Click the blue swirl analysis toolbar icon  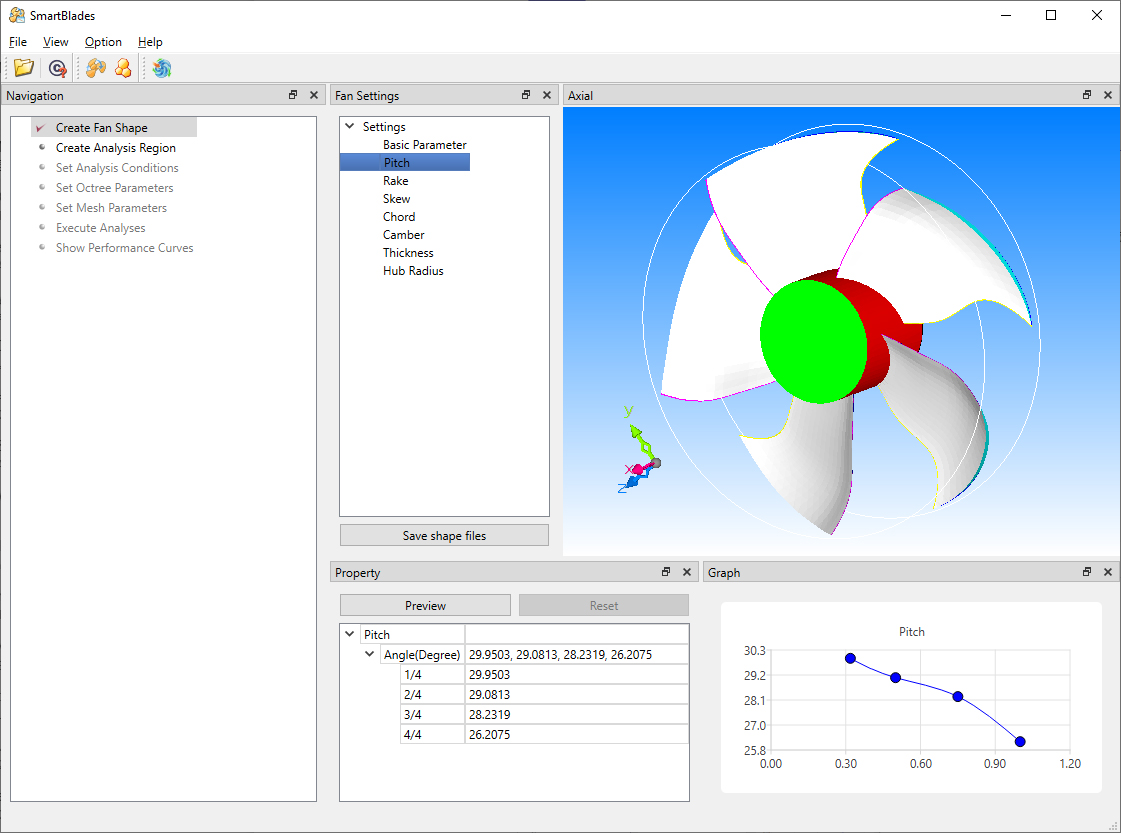point(162,68)
